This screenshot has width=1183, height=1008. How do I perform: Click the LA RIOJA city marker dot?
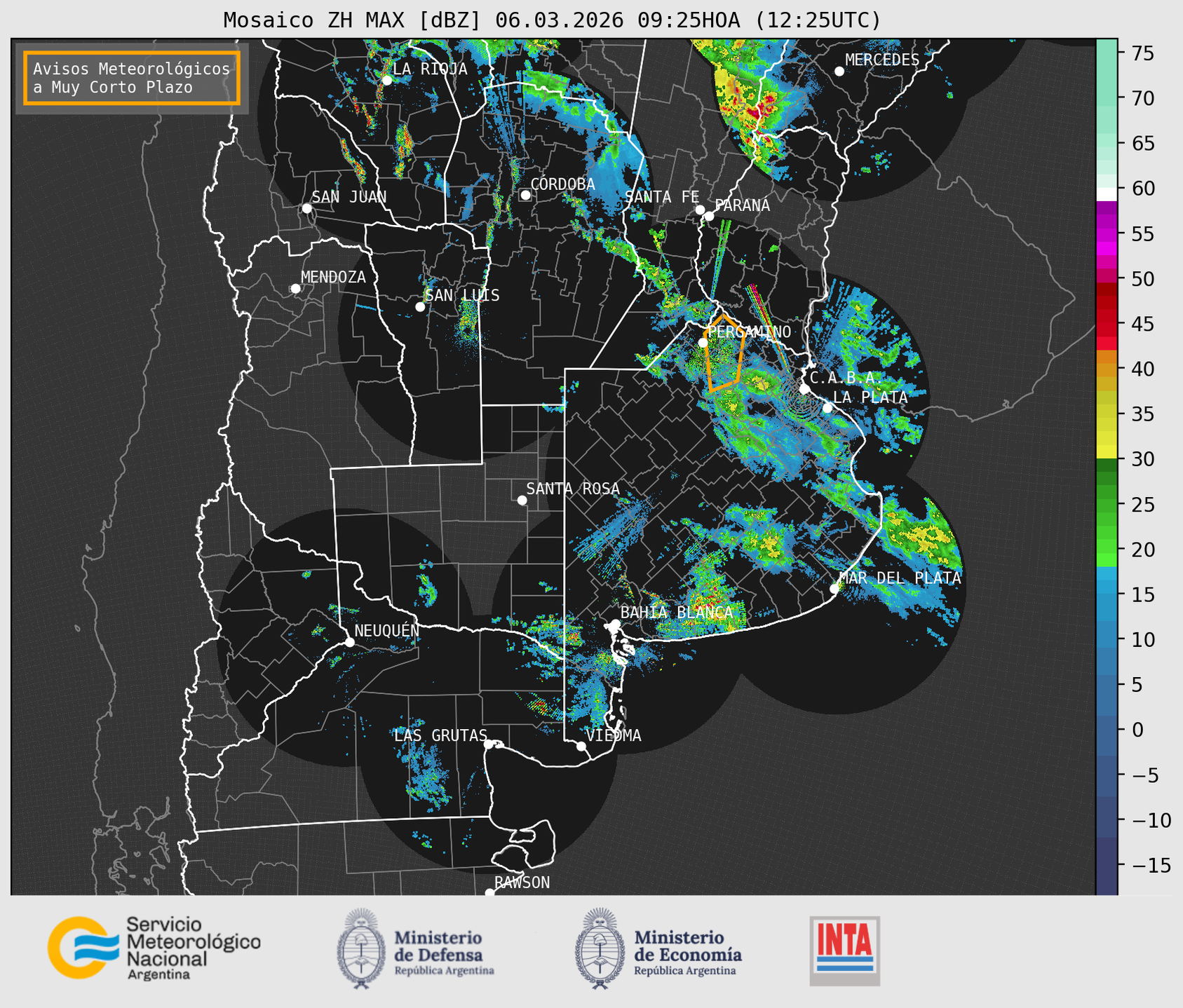[387, 81]
